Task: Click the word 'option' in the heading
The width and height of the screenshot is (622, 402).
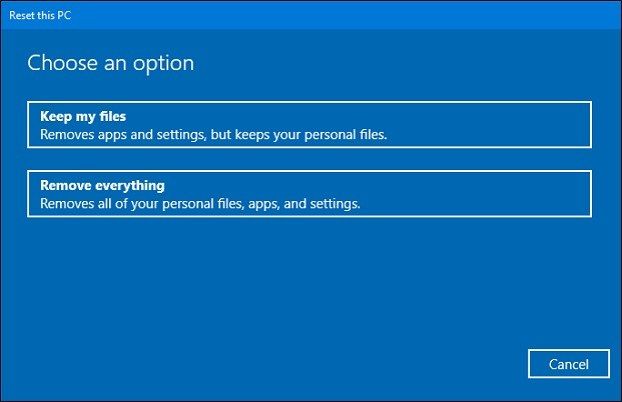Action: (x=163, y=63)
